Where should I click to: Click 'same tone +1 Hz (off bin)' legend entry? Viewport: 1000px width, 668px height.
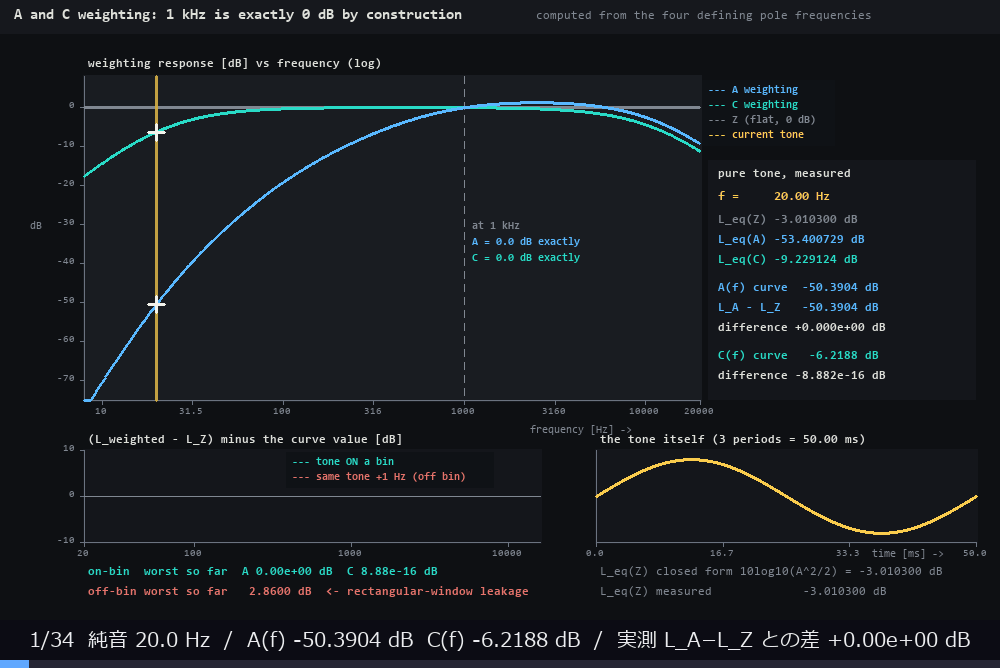[x=378, y=476]
